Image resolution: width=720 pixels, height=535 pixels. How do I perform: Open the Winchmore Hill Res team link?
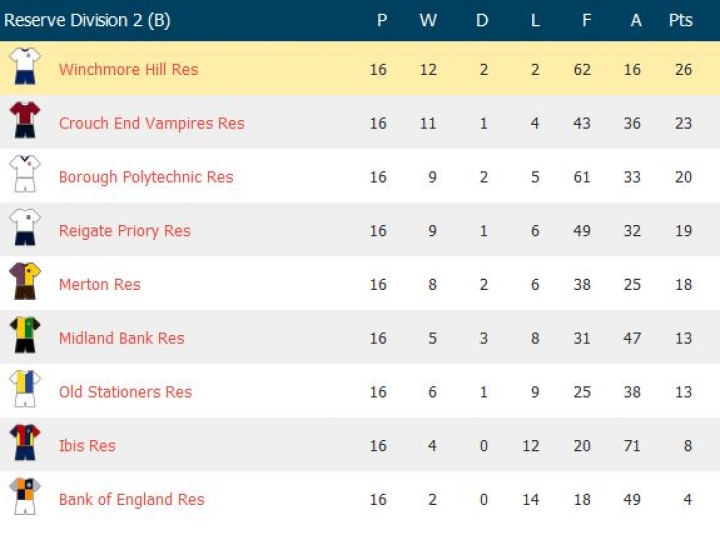pyautogui.click(x=128, y=69)
